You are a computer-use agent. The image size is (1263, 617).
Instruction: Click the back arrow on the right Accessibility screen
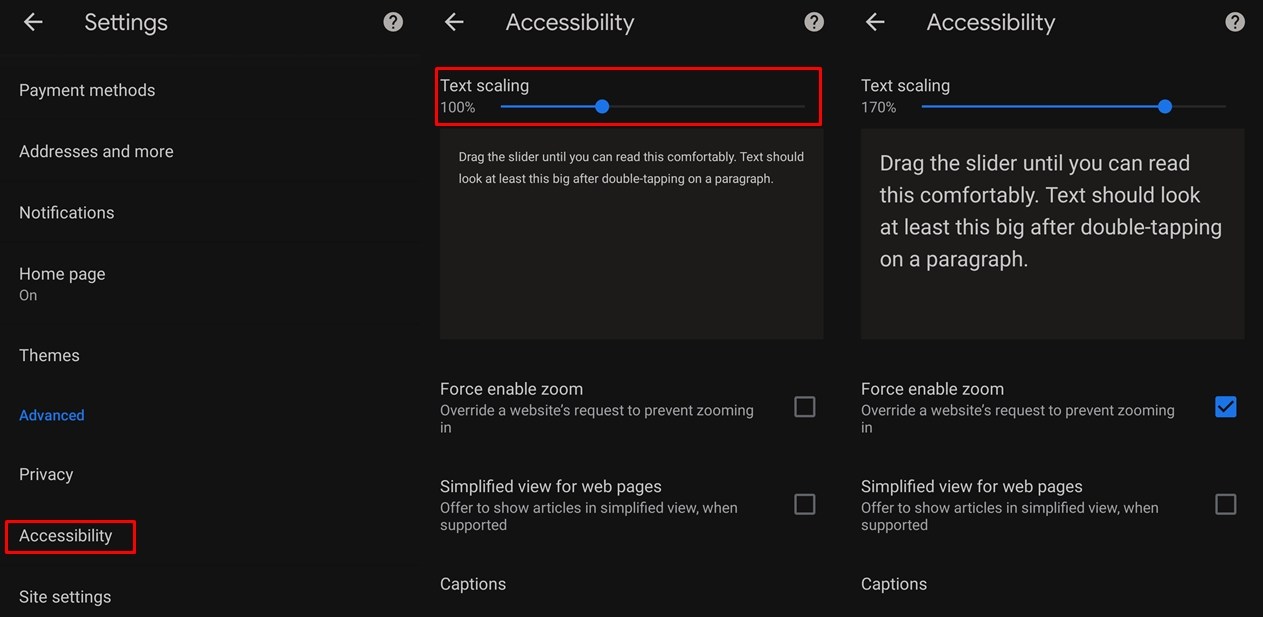[x=874, y=21]
